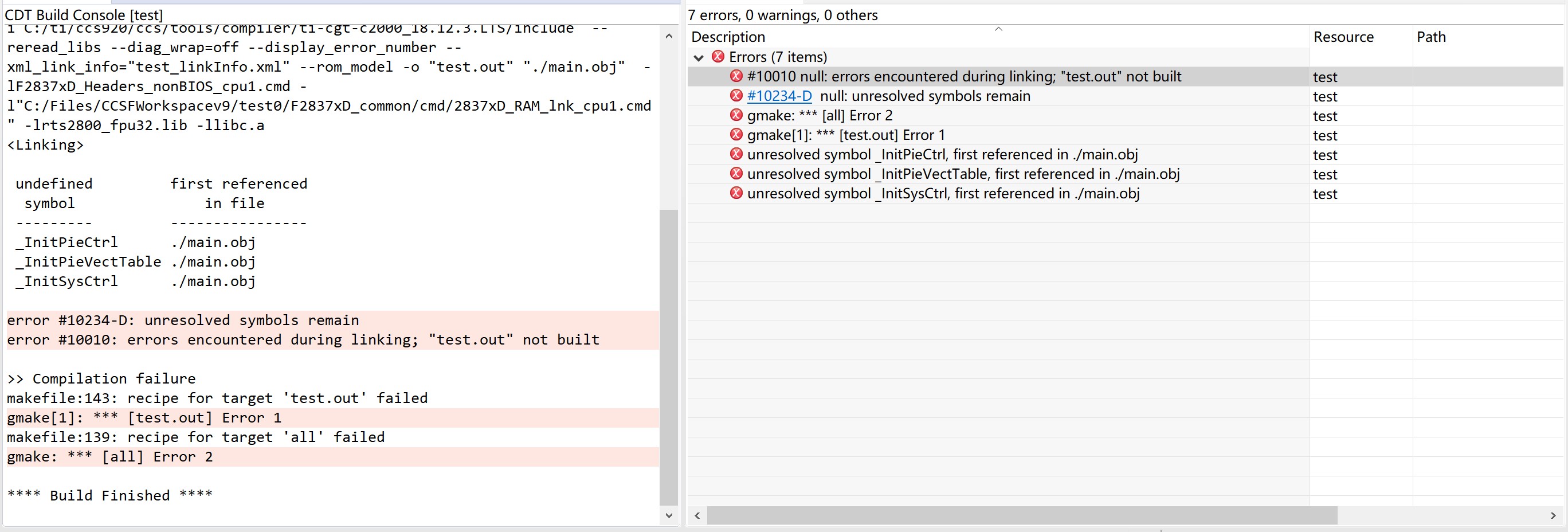Screen dimensions: 1568x532
Task: Click error icon for unresolved _InitSysCtrl symbol
Action: click(x=736, y=193)
